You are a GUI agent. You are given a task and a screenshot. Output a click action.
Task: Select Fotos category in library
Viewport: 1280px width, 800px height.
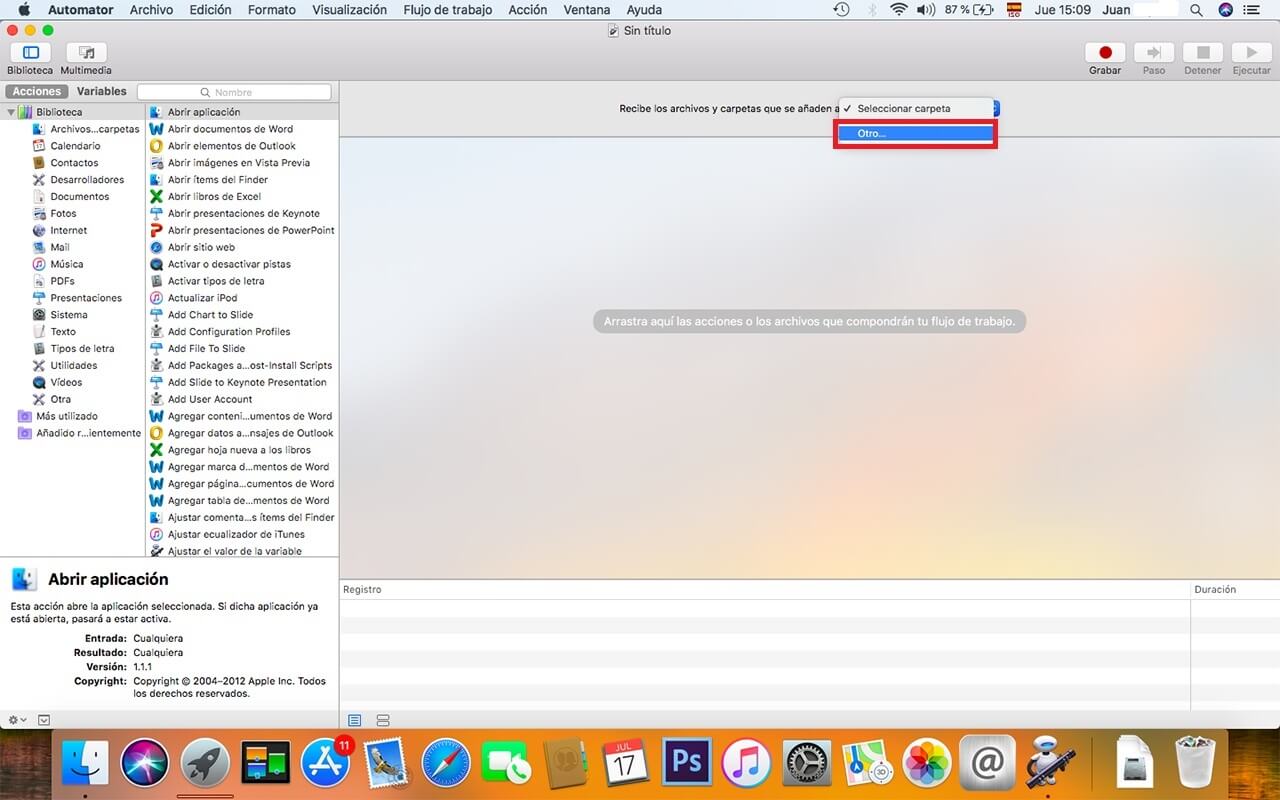[63, 214]
